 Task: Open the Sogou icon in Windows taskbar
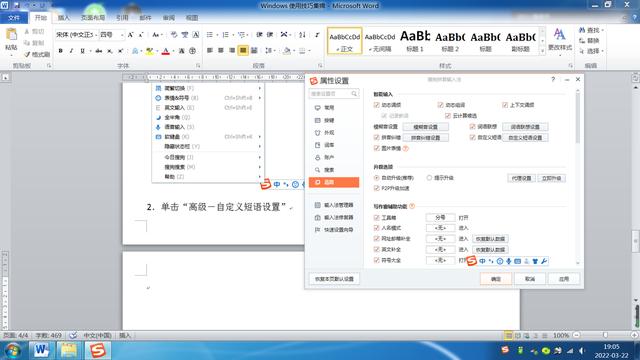(98, 350)
